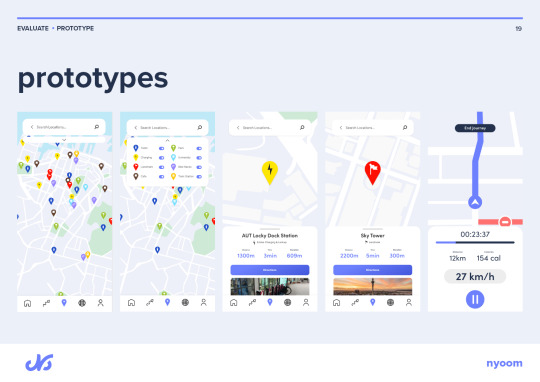Open the globe tab on filter panel screen
The width and height of the screenshot is (540, 382).
185,302
